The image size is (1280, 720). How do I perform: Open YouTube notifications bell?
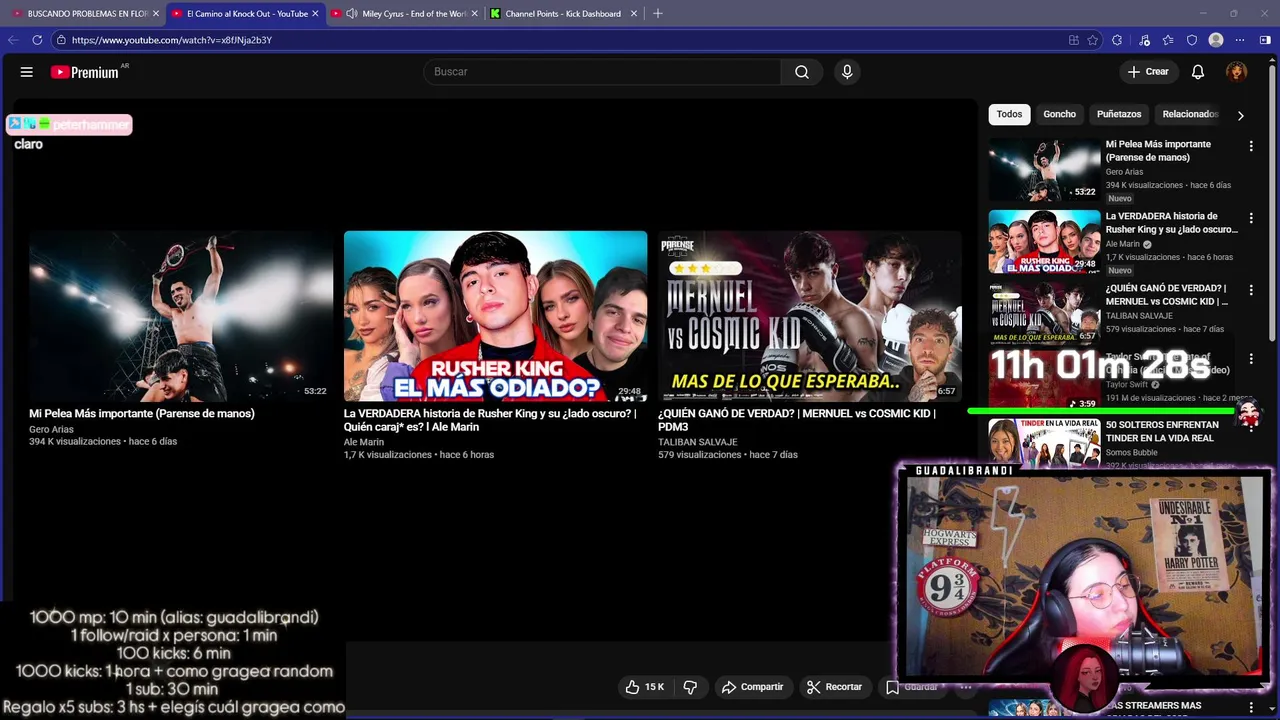coord(1198,72)
